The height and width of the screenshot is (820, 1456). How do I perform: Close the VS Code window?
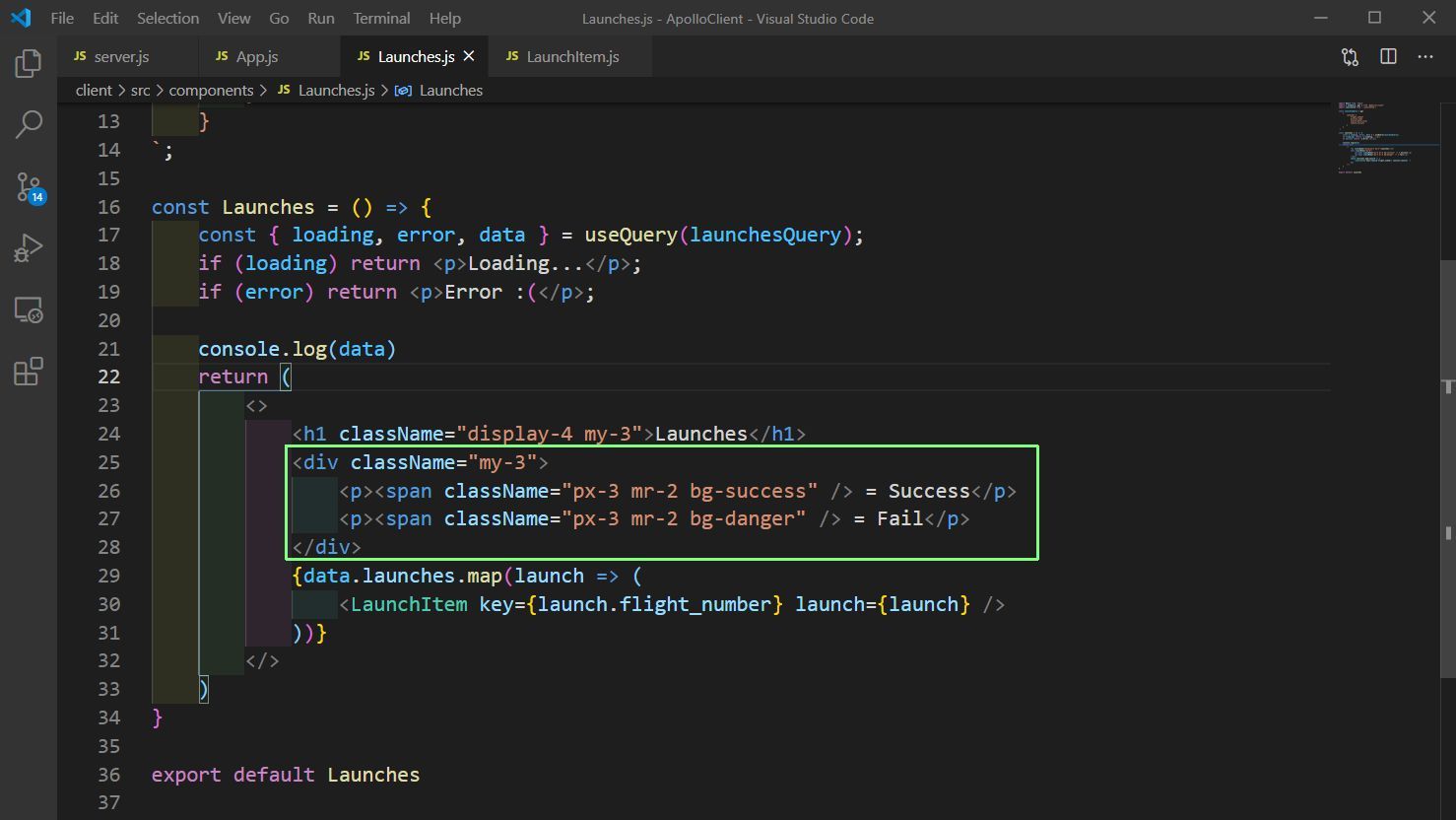[1429, 18]
